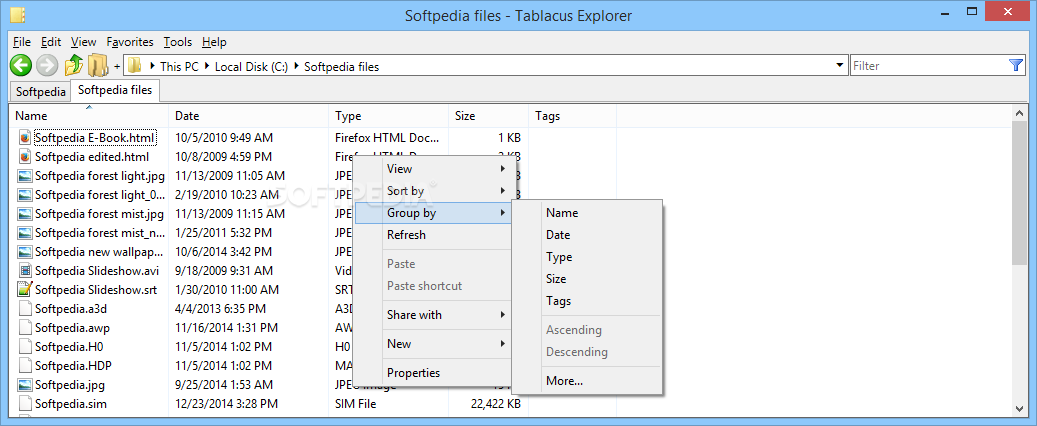Expand the Share with submenu

(503, 315)
